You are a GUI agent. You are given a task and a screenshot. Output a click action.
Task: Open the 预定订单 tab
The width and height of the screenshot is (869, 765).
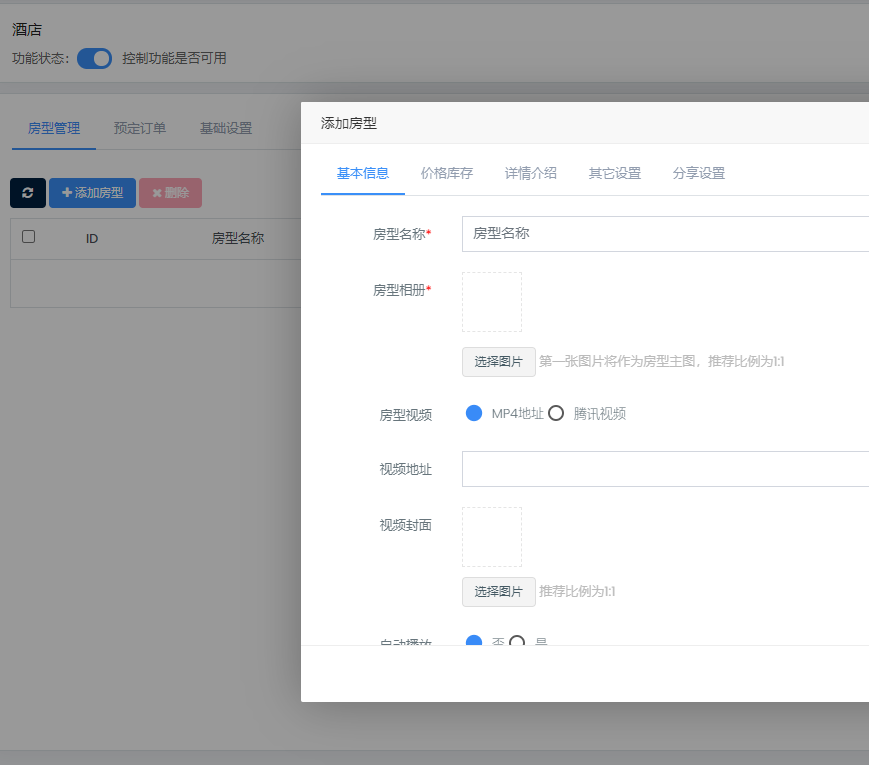pos(140,129)
